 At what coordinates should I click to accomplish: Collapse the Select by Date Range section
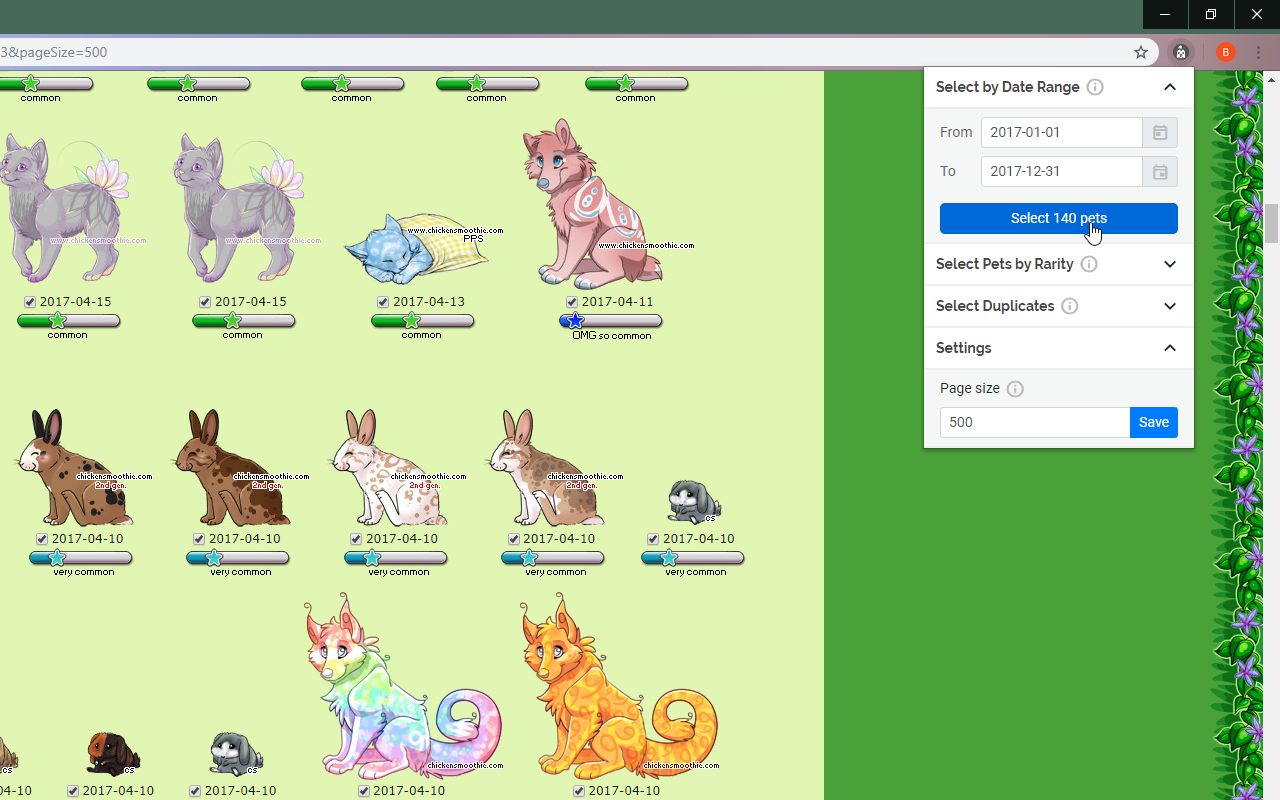1170,87
